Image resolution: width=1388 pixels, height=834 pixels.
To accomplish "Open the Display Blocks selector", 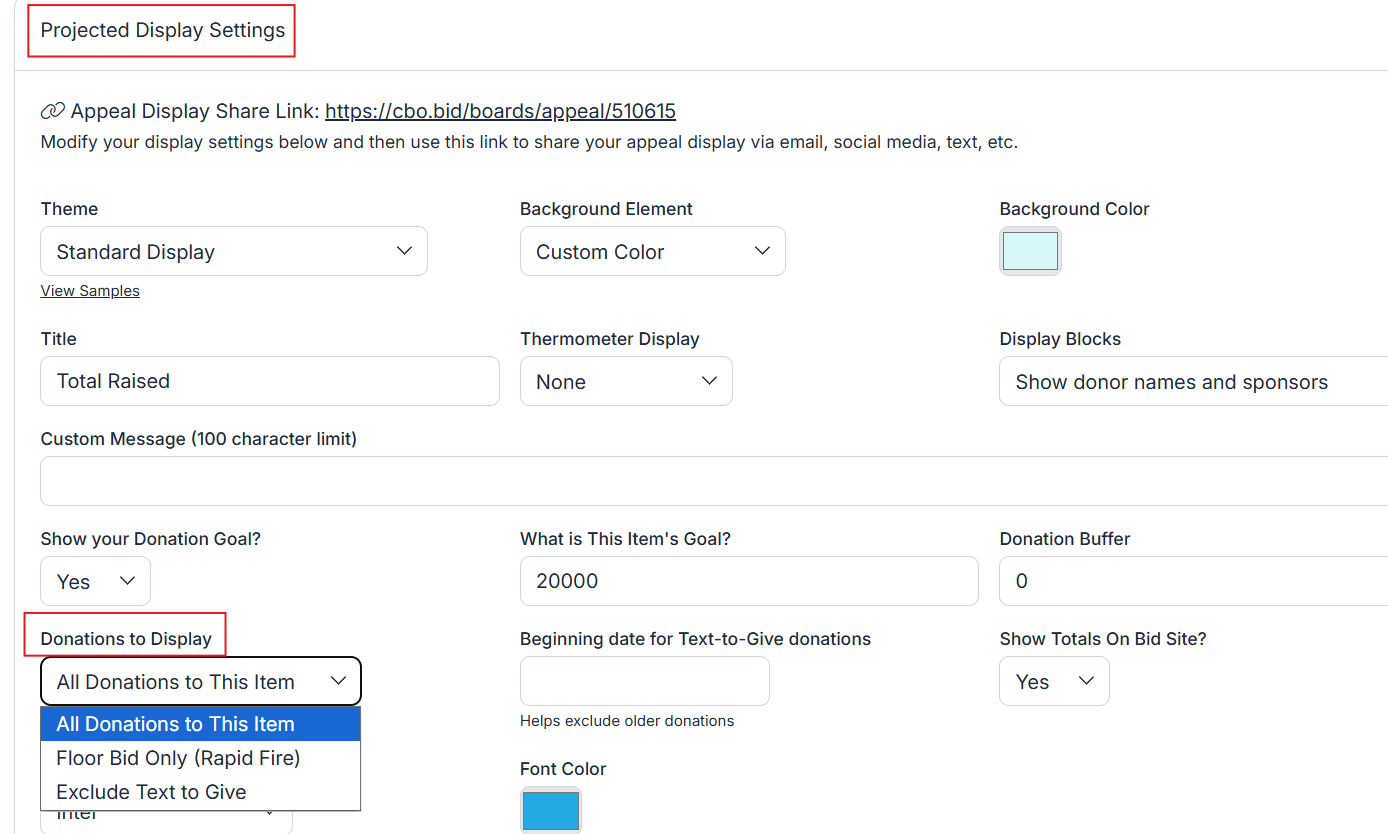I will pos(1190,382).
